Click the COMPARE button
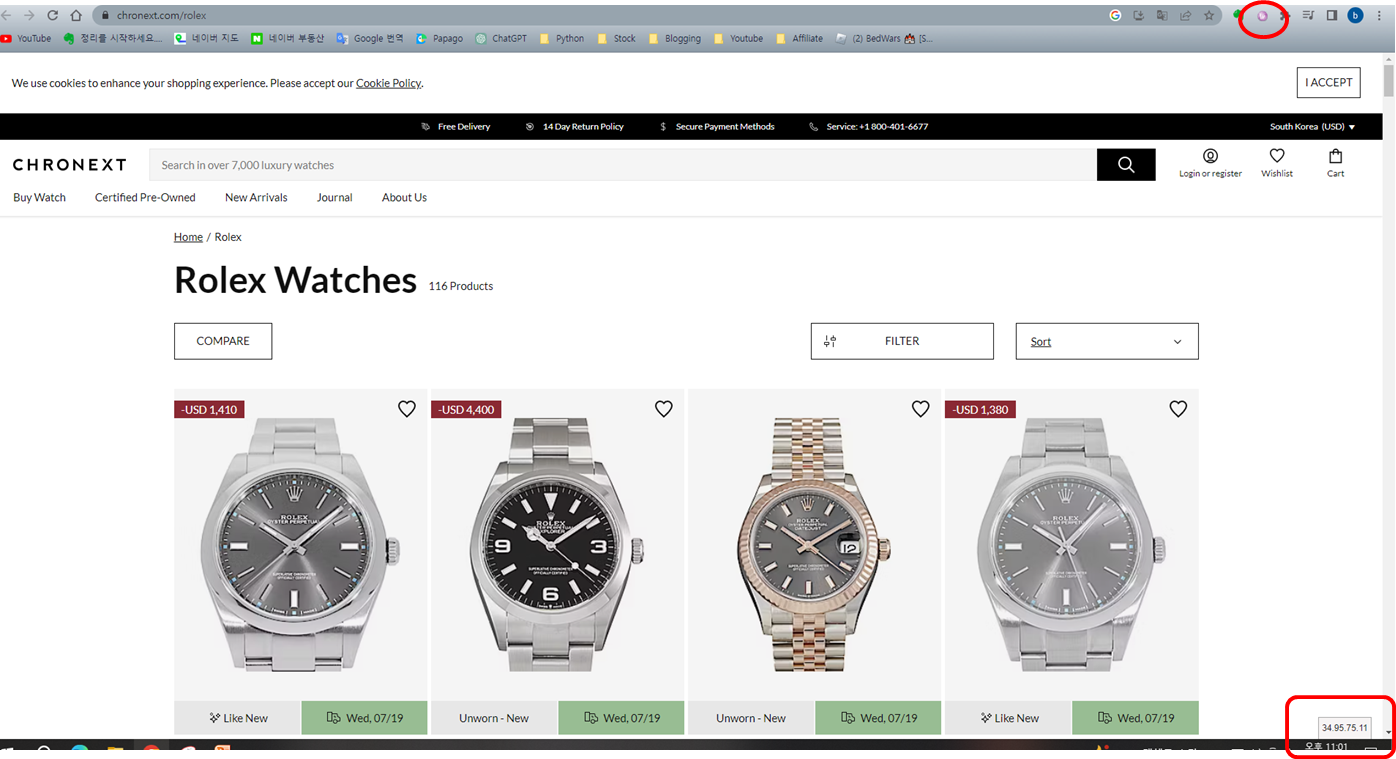 223,341
